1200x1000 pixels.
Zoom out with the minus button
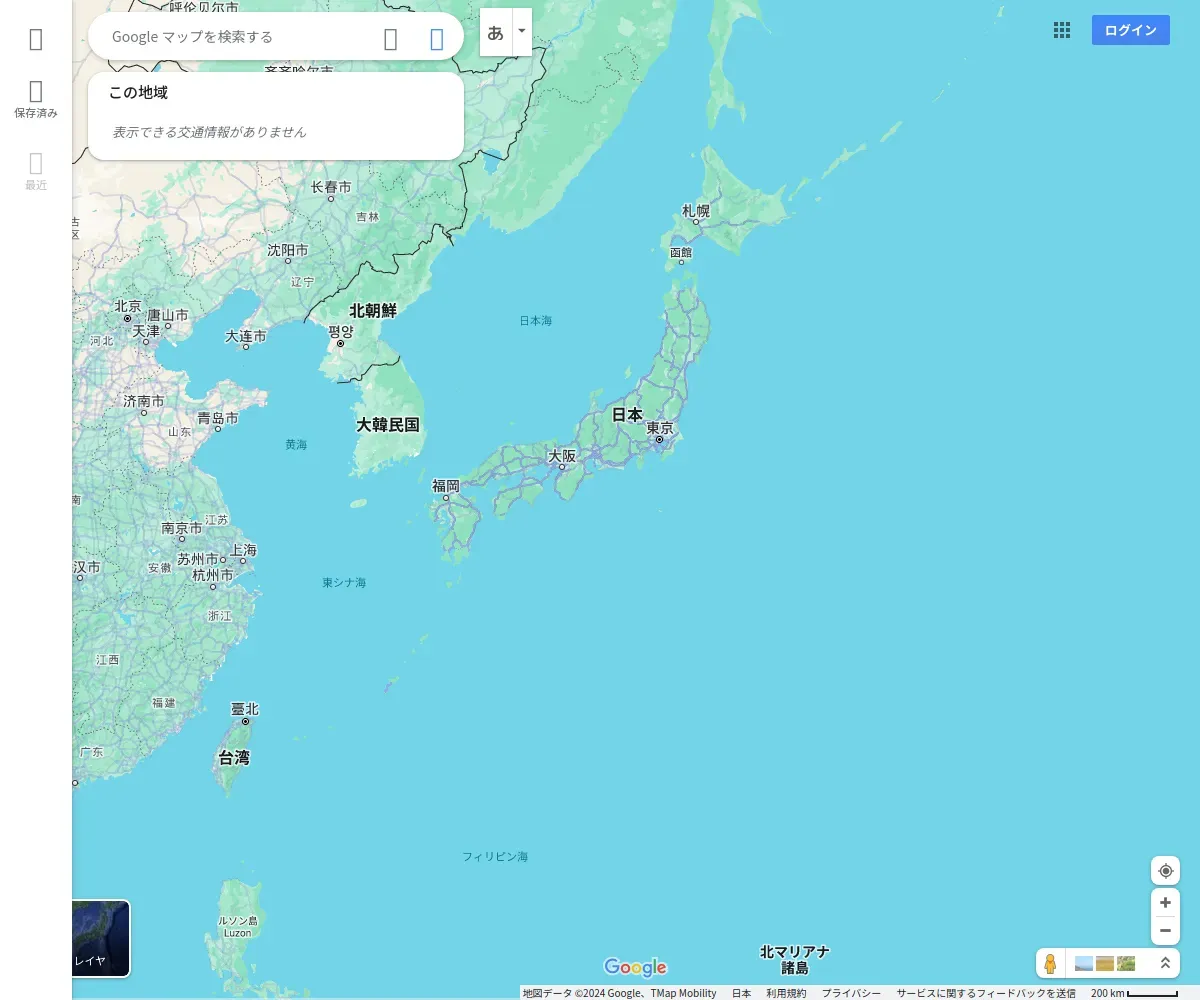pyautogui.click(x=1165, y=931)
